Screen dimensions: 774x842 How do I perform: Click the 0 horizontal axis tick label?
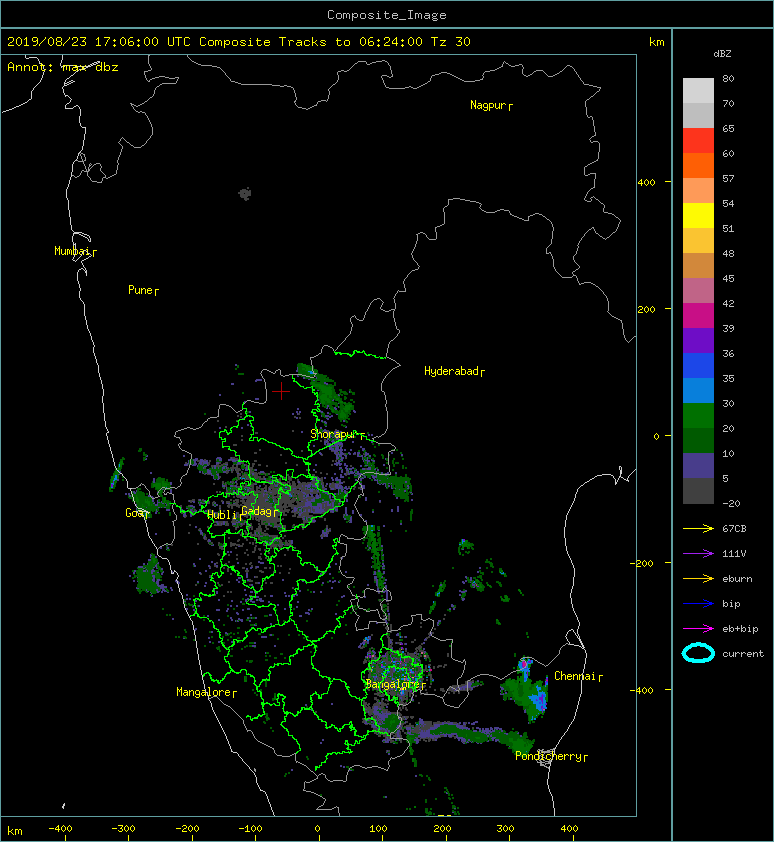(x=317, y=829)
